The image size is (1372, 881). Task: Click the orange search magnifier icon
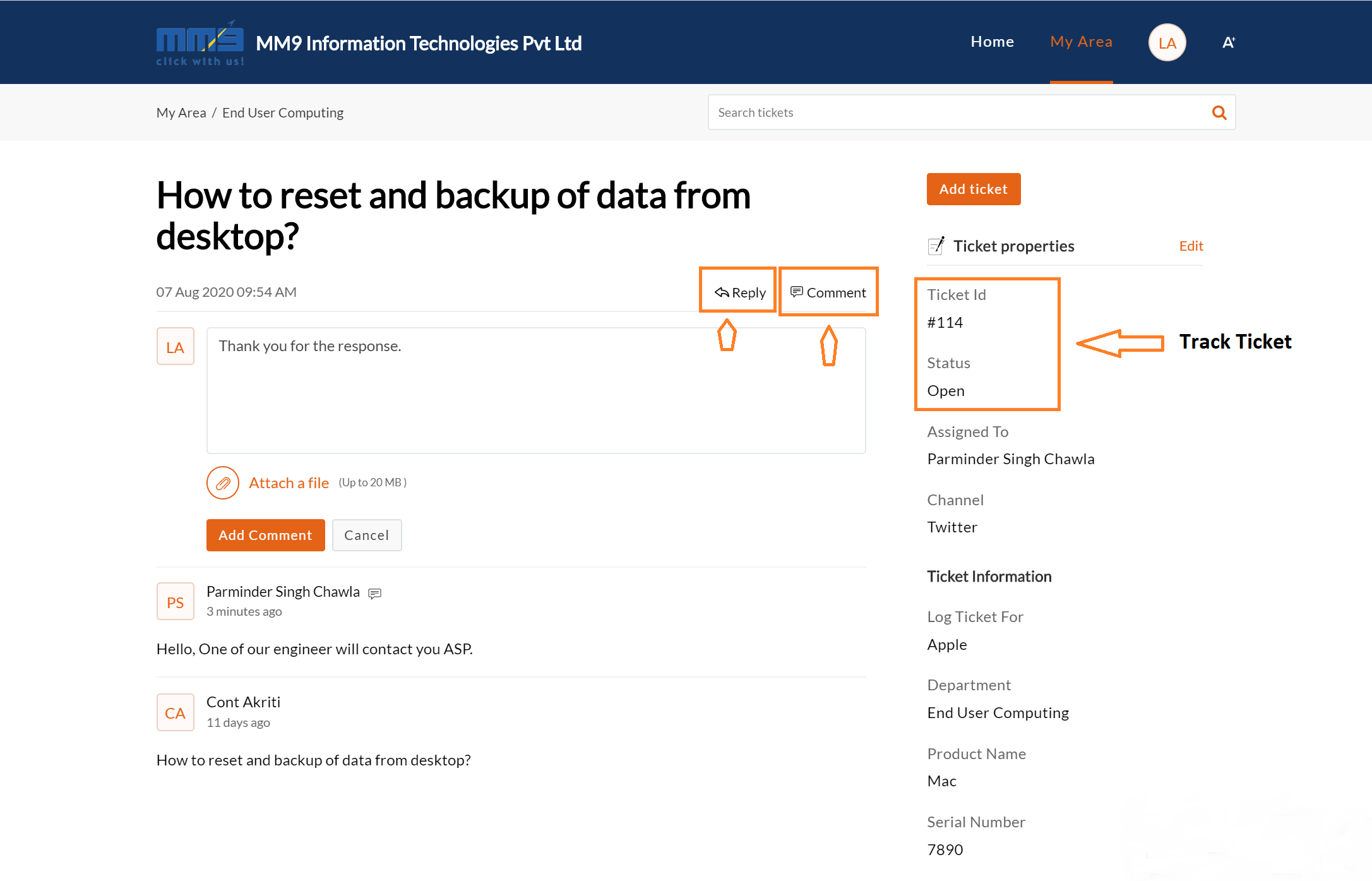point(1219,112)
